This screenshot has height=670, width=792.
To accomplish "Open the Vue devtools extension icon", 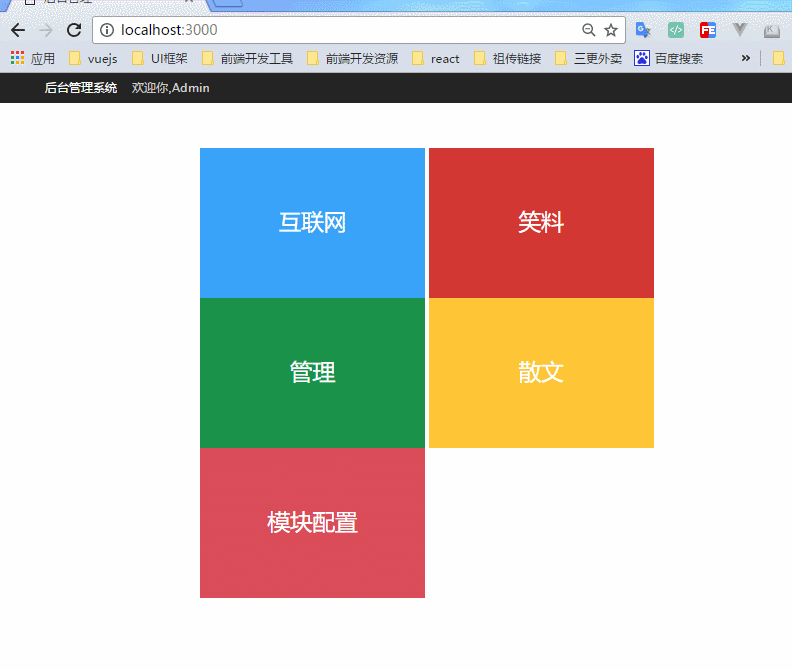I will click(739, 30).
